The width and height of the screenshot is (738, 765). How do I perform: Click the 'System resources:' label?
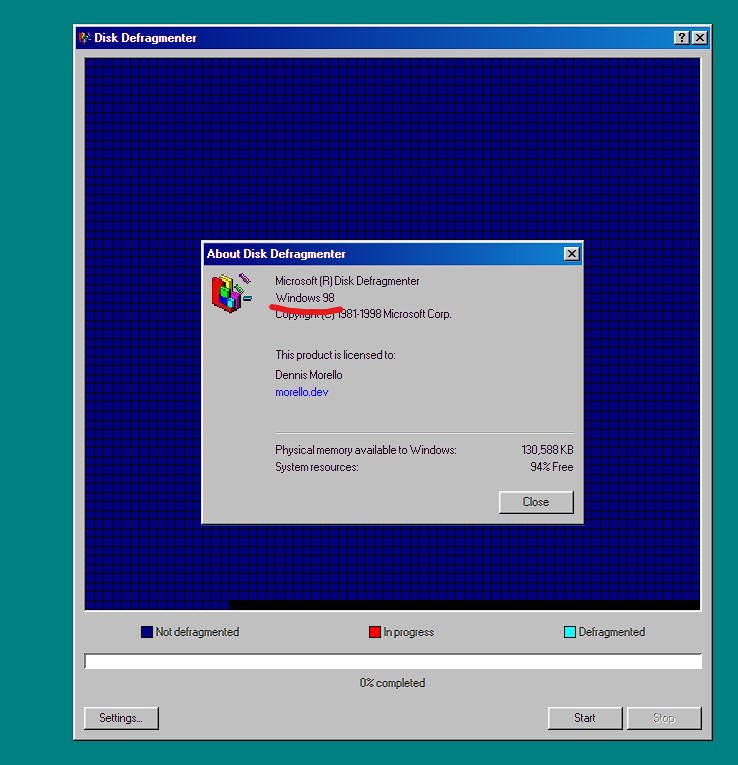[317, 467]
